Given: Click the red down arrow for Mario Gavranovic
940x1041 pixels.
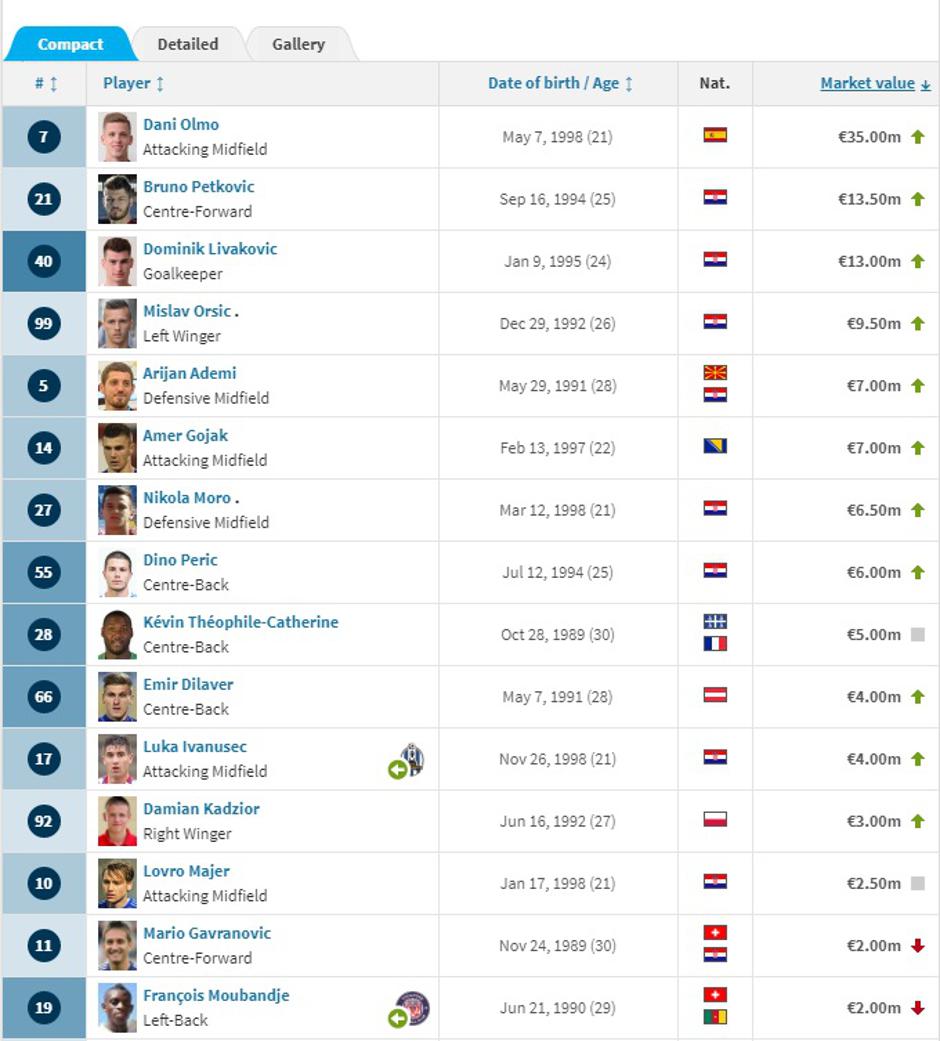Looking at the screenshot, I should tap(917, 946).
